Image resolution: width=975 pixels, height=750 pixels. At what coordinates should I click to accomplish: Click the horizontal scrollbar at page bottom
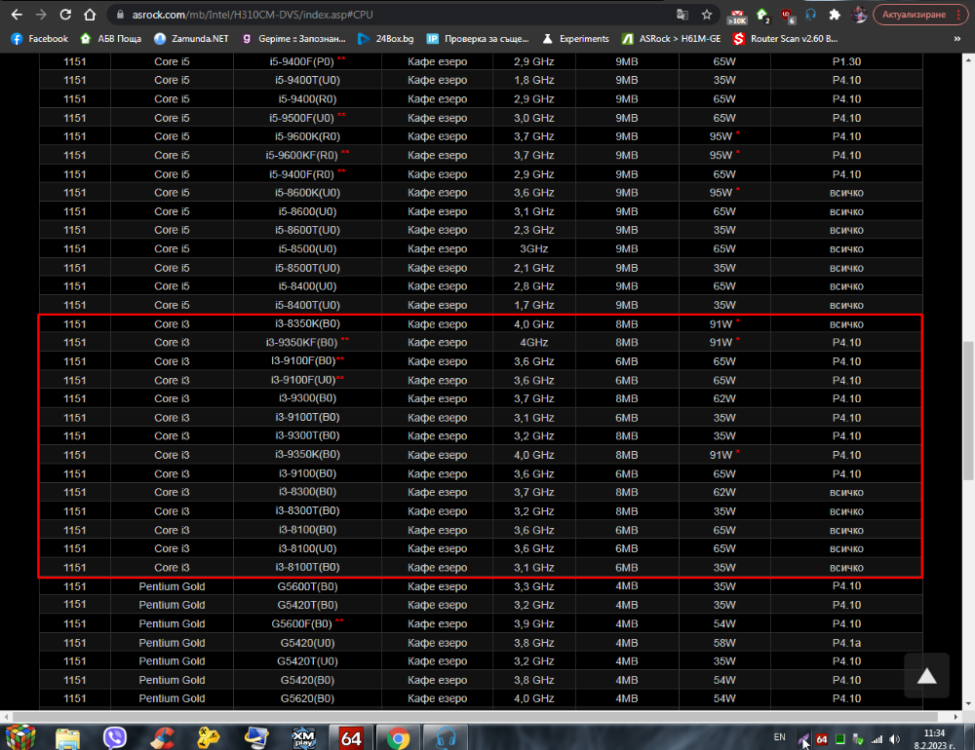tap(475, 716)
